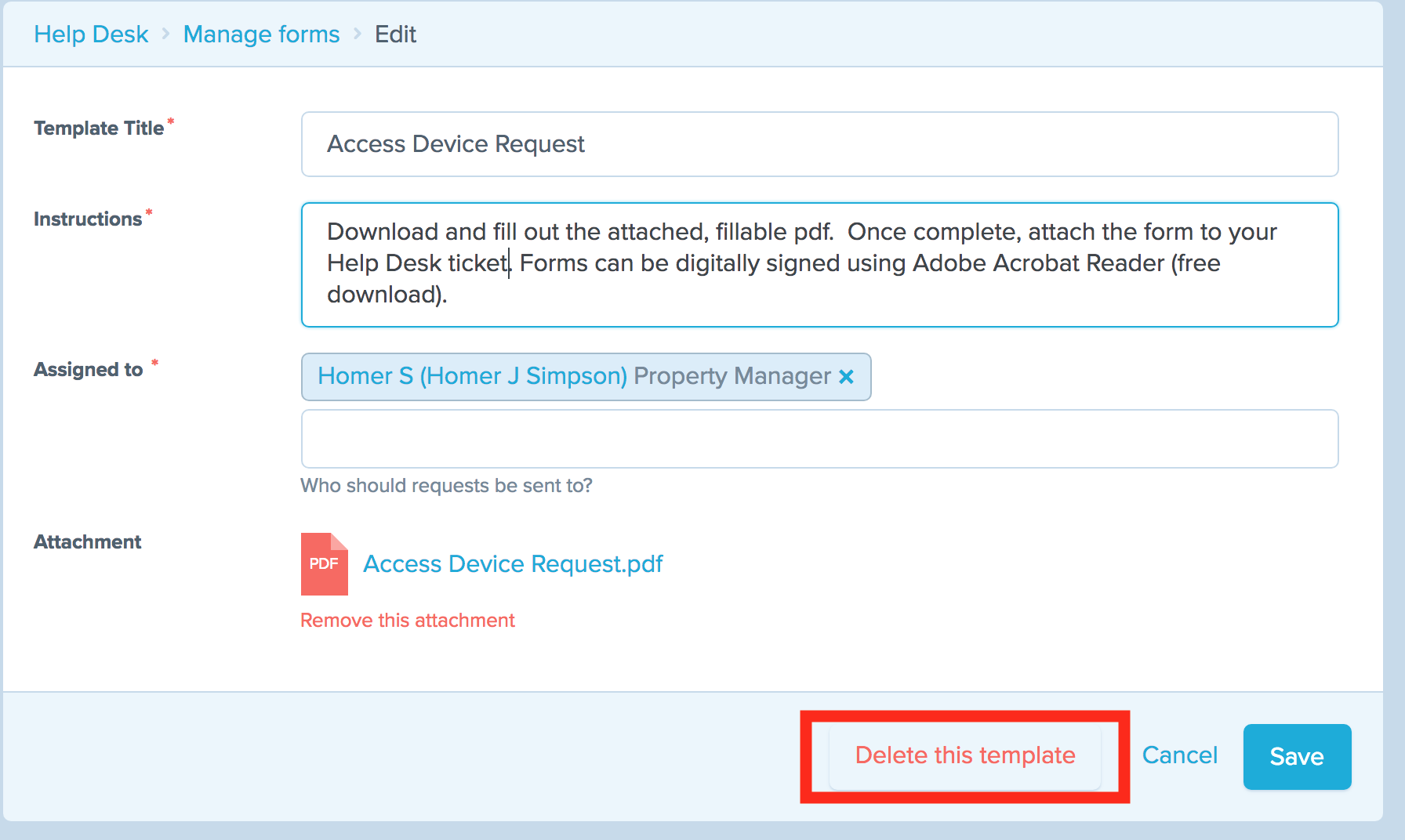Image resolution: width=1405 pixels, height=840 pixels.
Task: Focus the Template Title input field
Action: pos(819,144)
